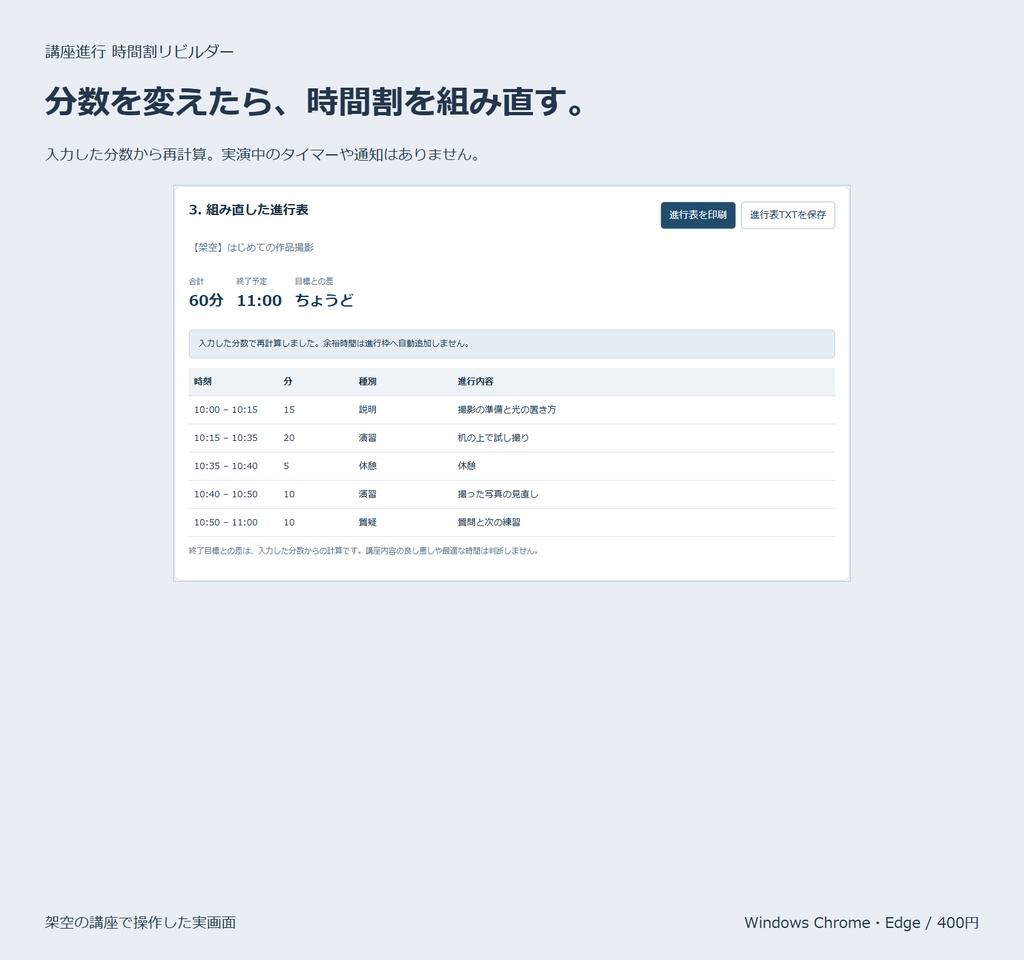This screenshot has height=960, width=1024.
Task: Click the 質疑 type cell
Action: [367, 522]
